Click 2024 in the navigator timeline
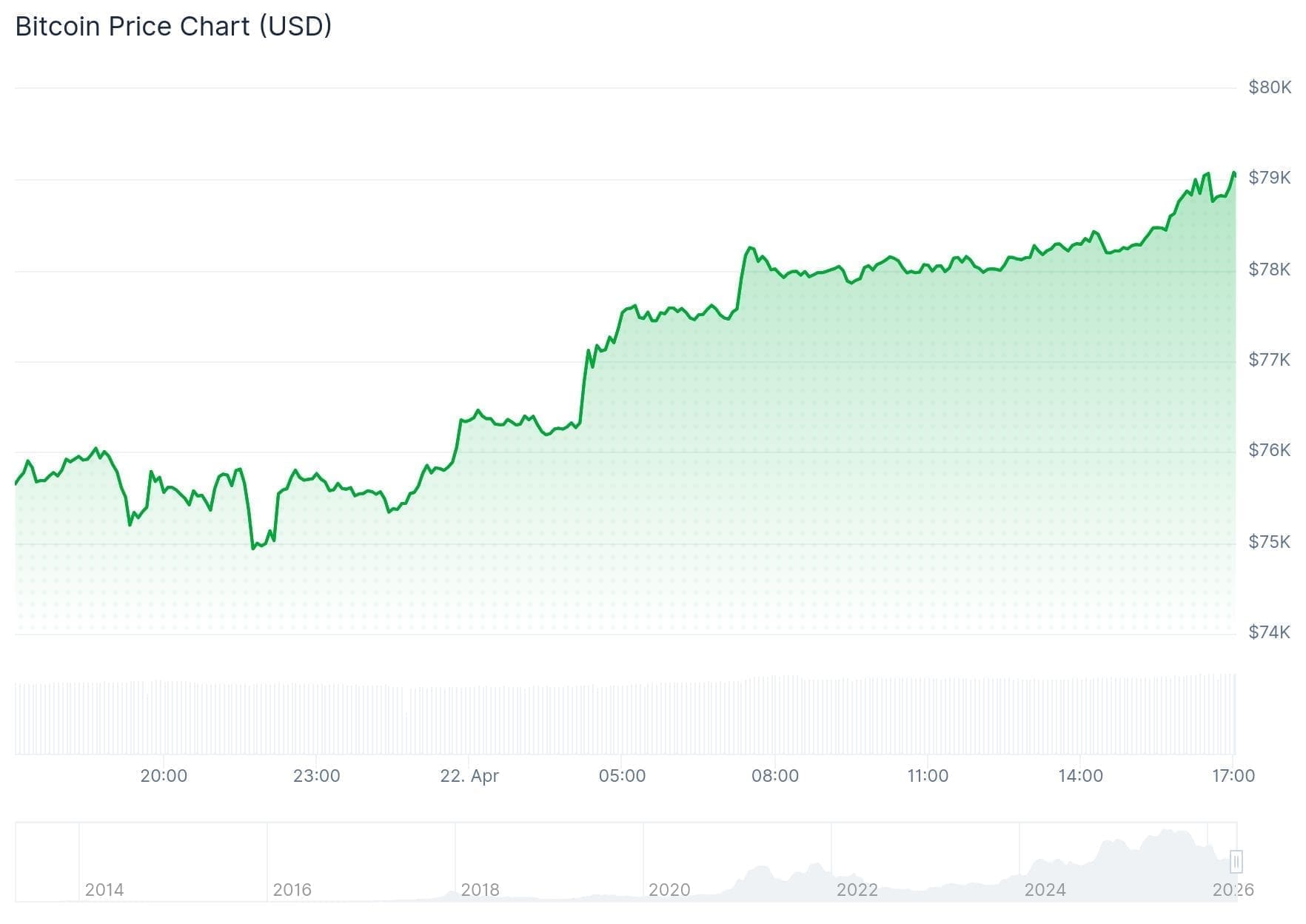1306x924 pixels. pyautogui.click(x=1045, y=890)
